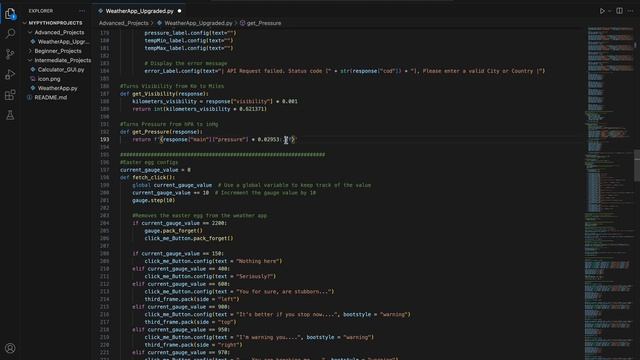Viewport: 640px width, 360px height.
Task: Open the run options dropdown arrow
Action: (609, 11)
